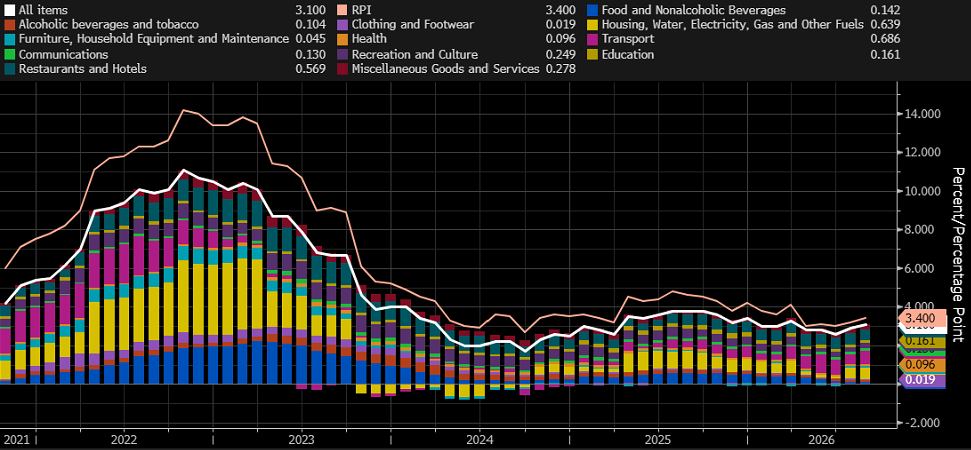Viewport: 971px width, 450px height.
Task: Click the RPI legend color swatch
Action: pyautogui.click(x=342, y=10)
